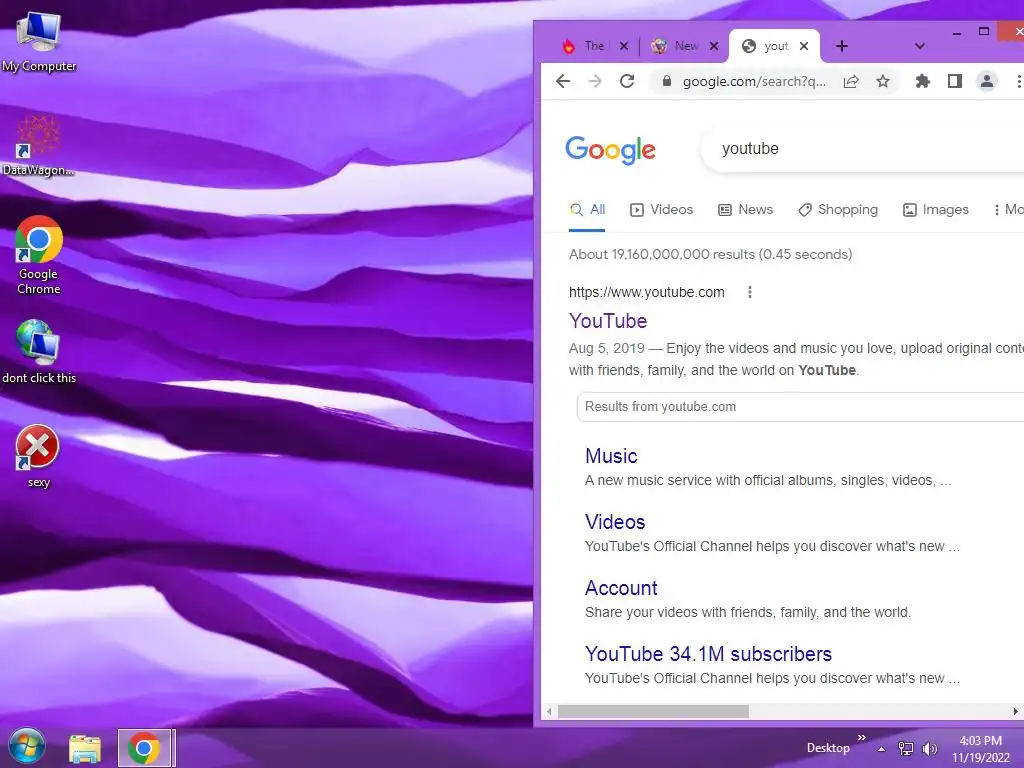
Task: Bookmark this page with the star icon
Action: pos(883,81)
